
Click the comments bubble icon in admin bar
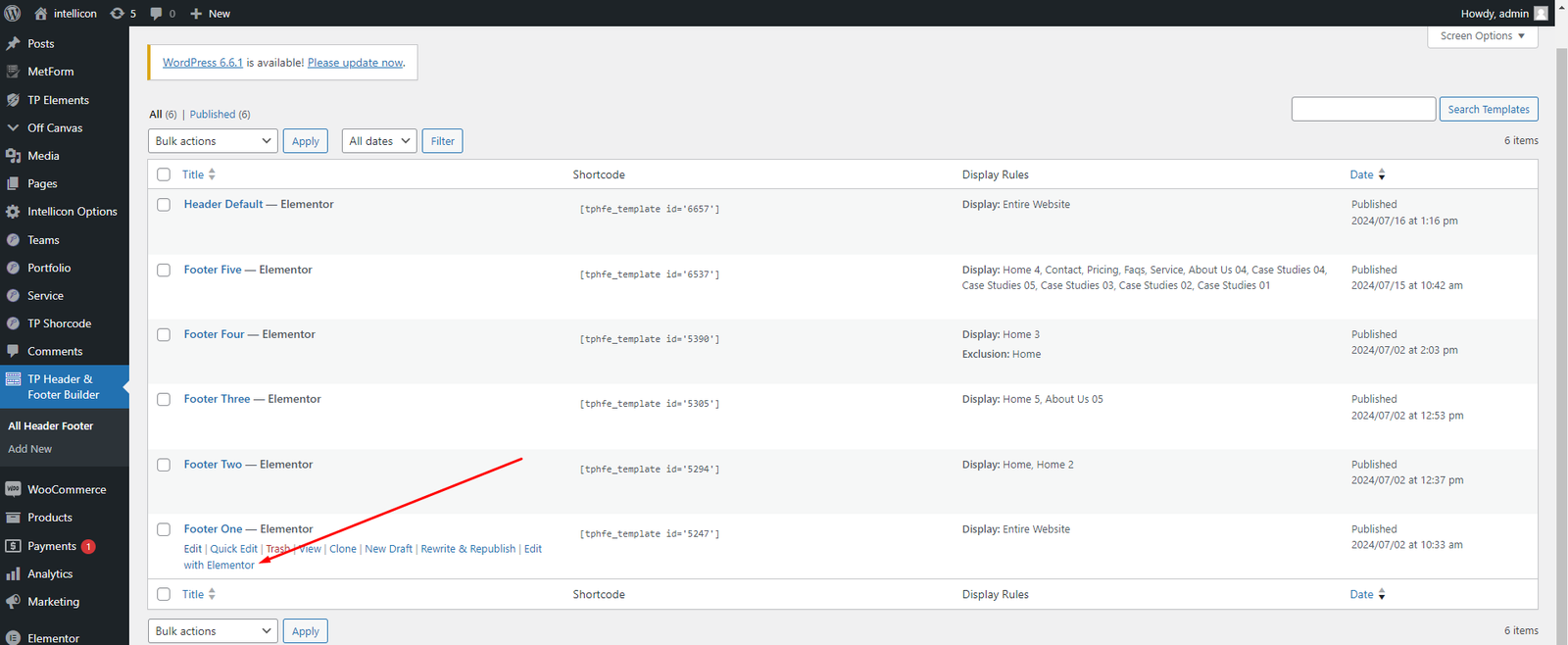pos(157,13)
